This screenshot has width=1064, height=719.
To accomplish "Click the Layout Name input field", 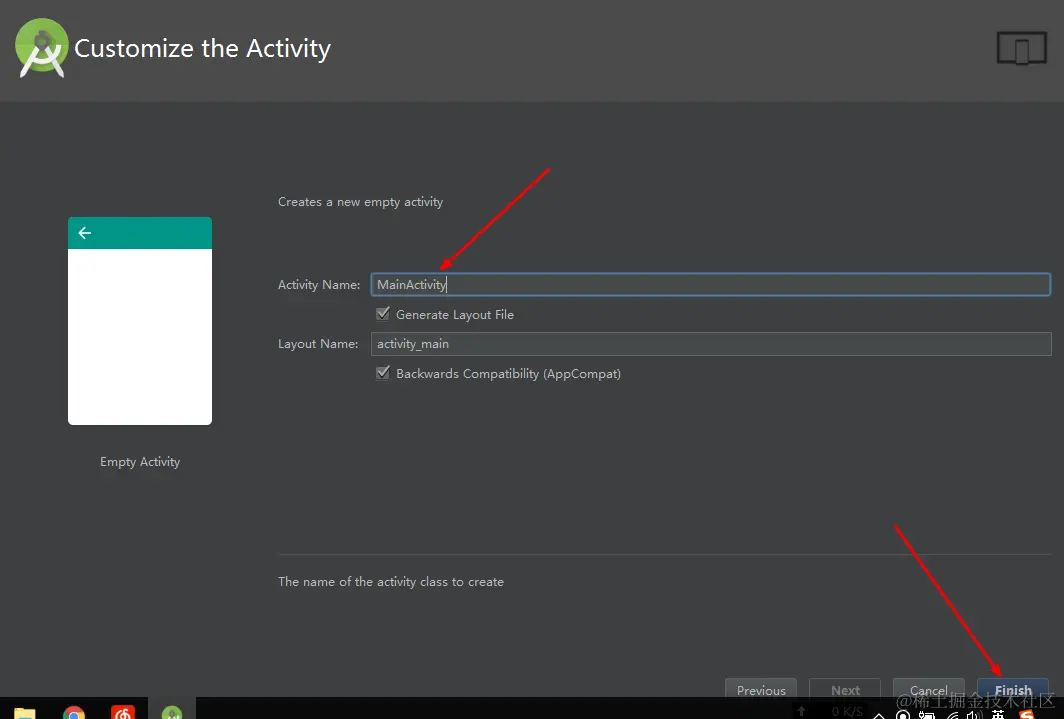I will click(x=710, y=344).
